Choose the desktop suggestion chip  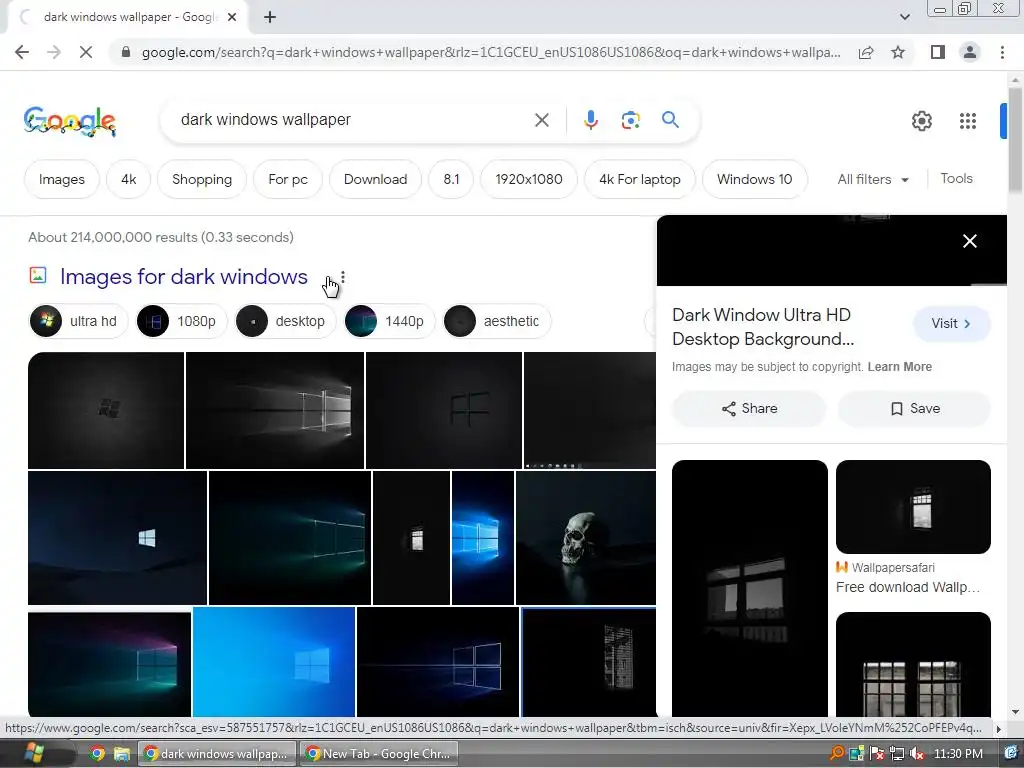coord(285,321)
